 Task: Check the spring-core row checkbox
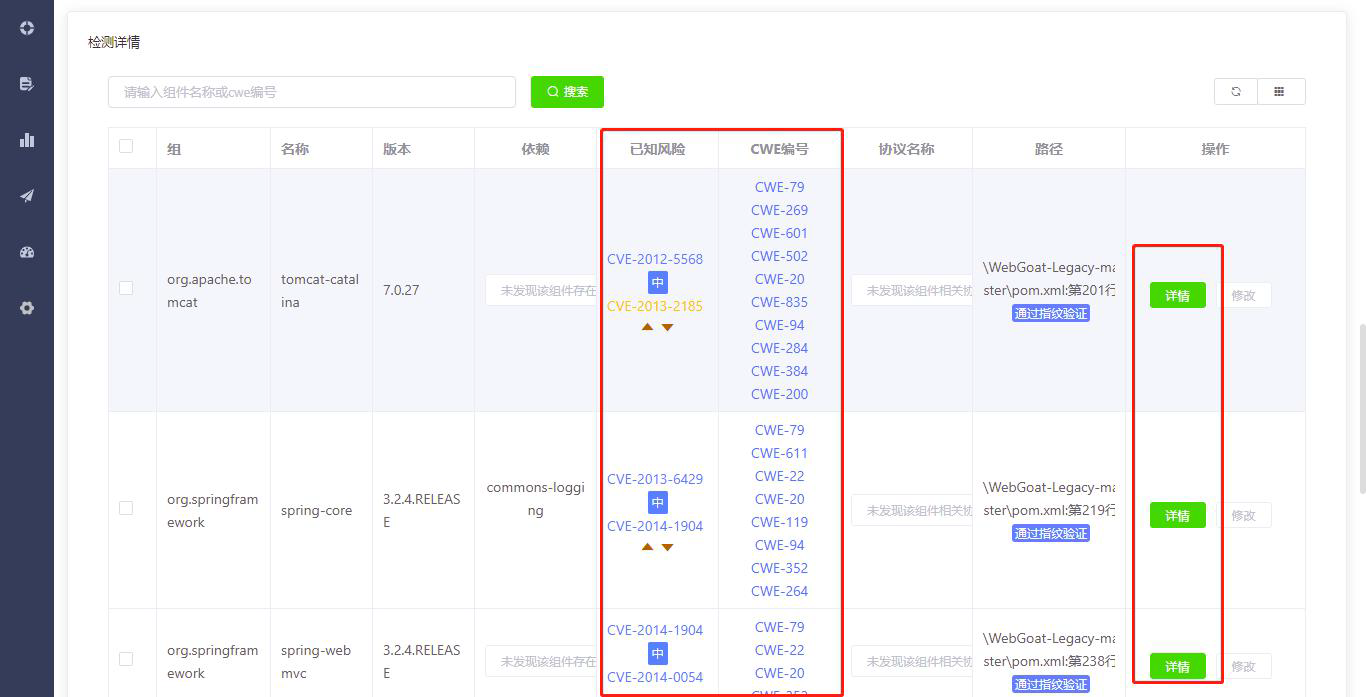pyautogui.click(x=126, y=508)
